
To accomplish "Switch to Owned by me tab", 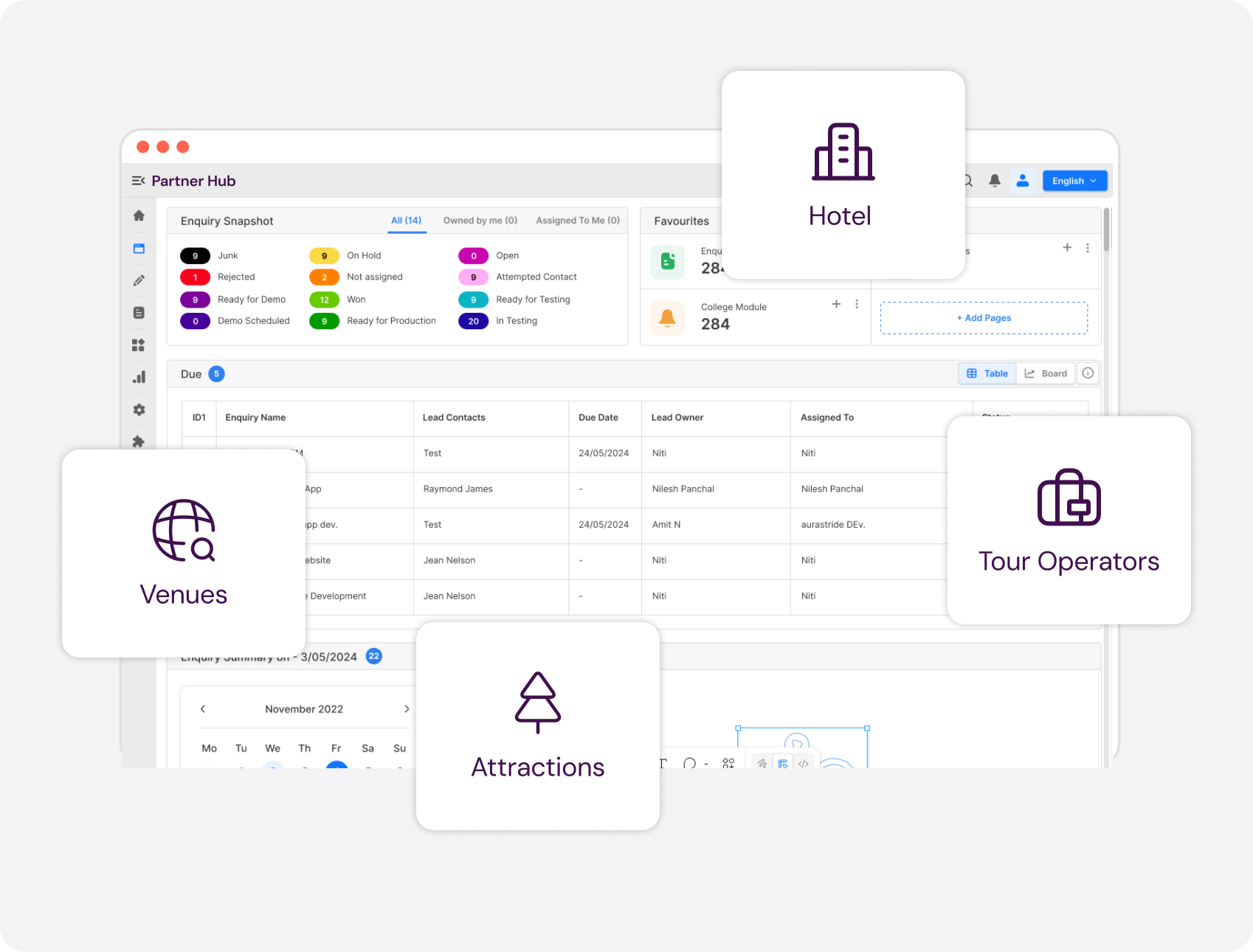I will 480,221.
